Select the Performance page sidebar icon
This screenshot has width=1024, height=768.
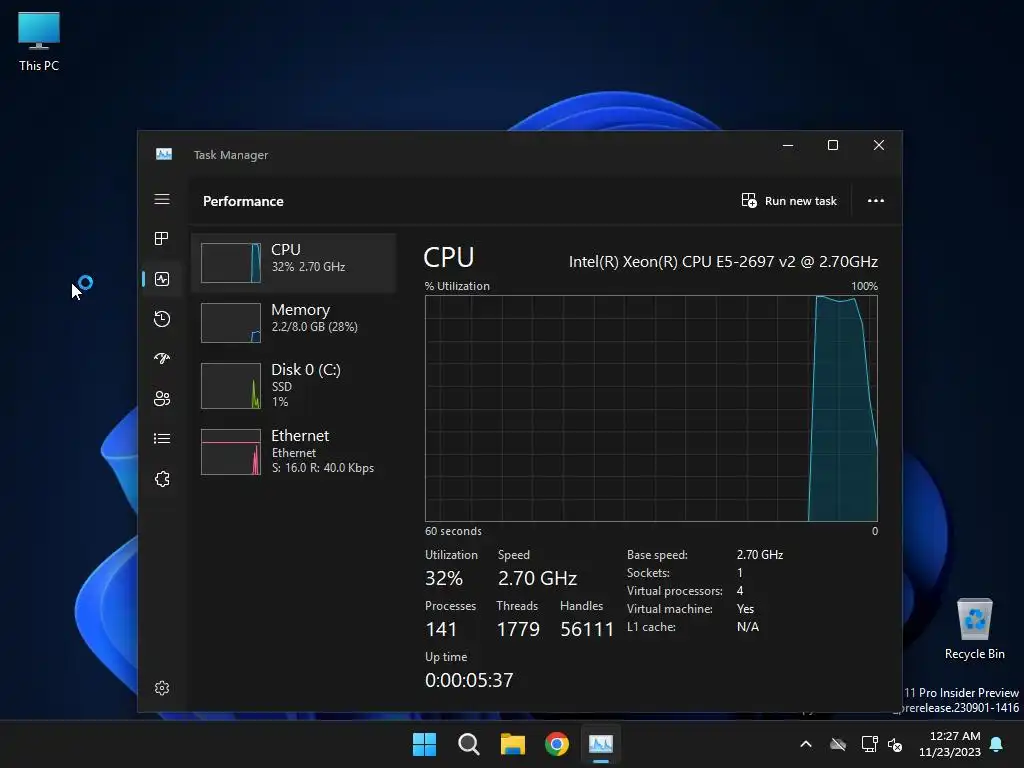click(162, 279)
